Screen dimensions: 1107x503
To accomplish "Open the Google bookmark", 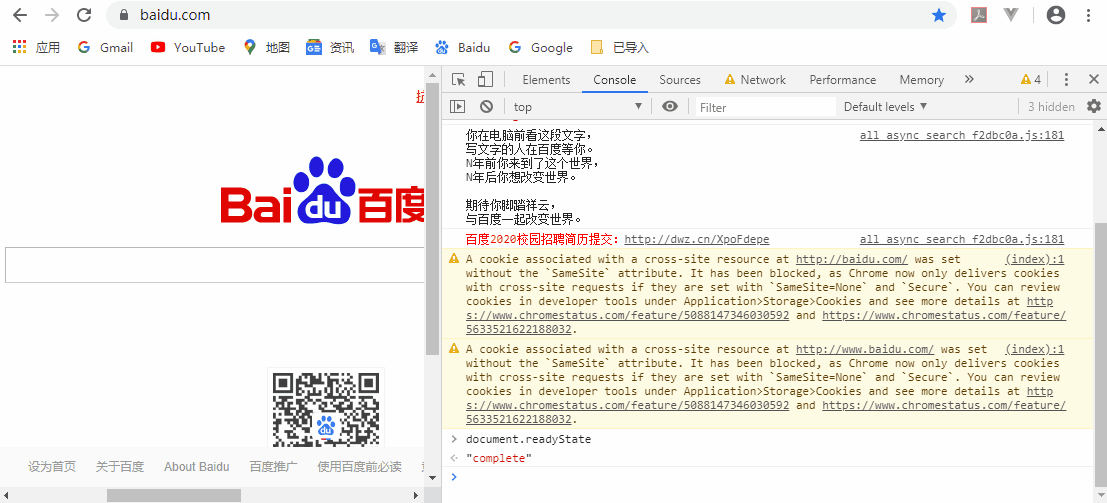I will 540,47.
